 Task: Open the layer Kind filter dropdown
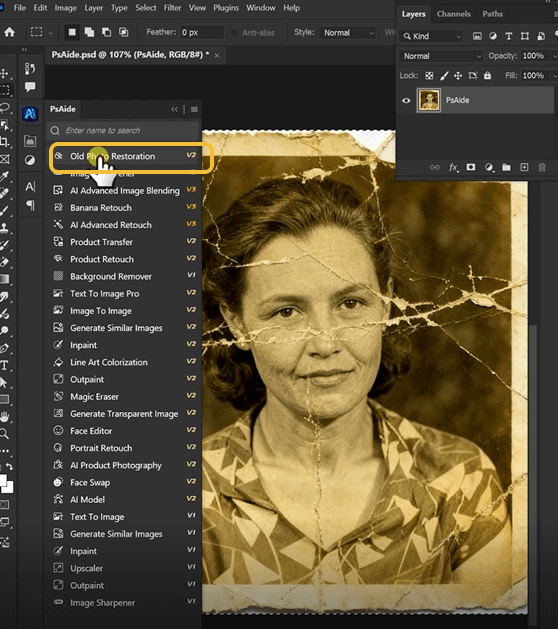coord(432,36)
